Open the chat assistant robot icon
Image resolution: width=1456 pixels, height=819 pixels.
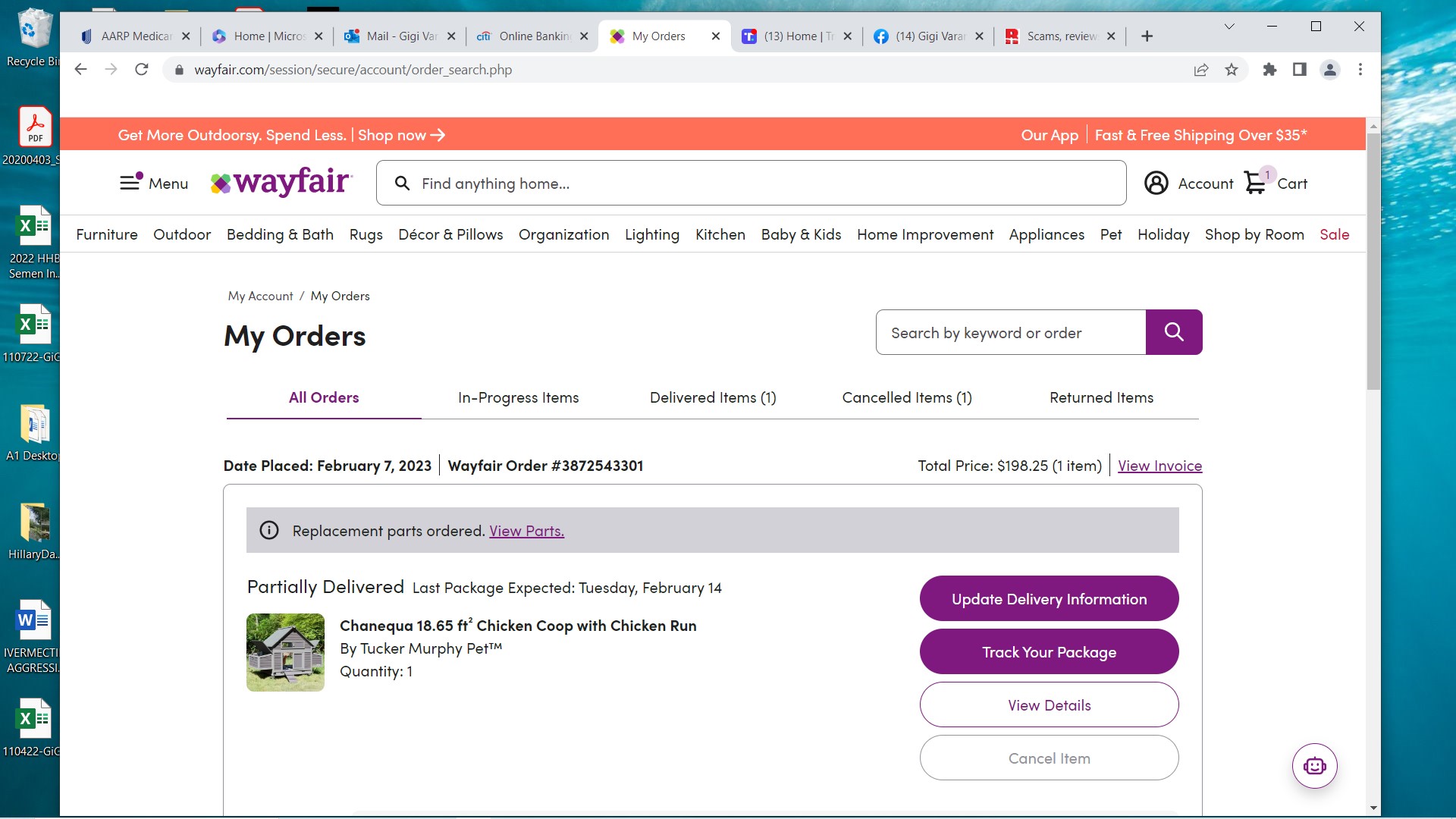tap(1314, 766)
